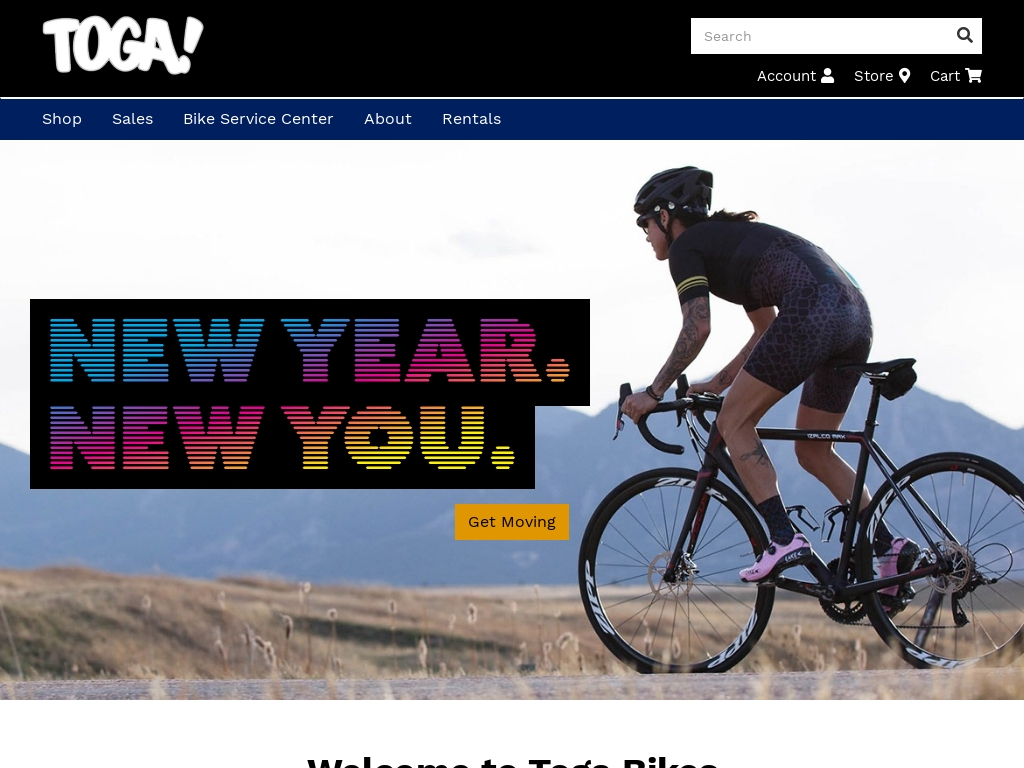Screen dimensions: 1024x768
Task: Click the Store link text
Action: 873,76
